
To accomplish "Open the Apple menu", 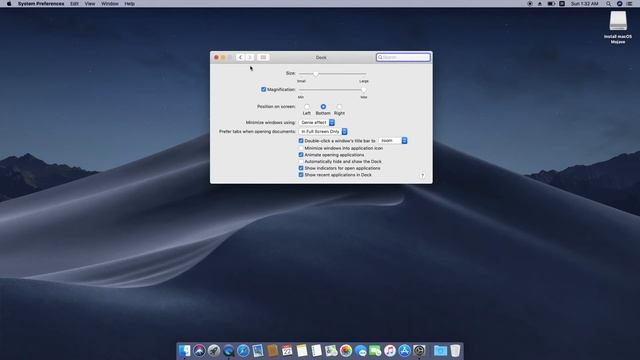I will click(9, 4).
